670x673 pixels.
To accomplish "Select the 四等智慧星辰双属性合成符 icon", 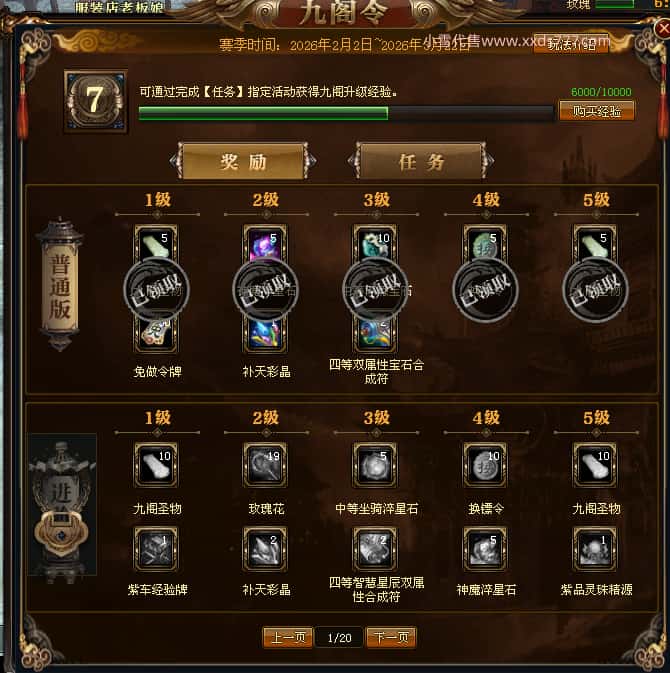I will click(376, 549).
